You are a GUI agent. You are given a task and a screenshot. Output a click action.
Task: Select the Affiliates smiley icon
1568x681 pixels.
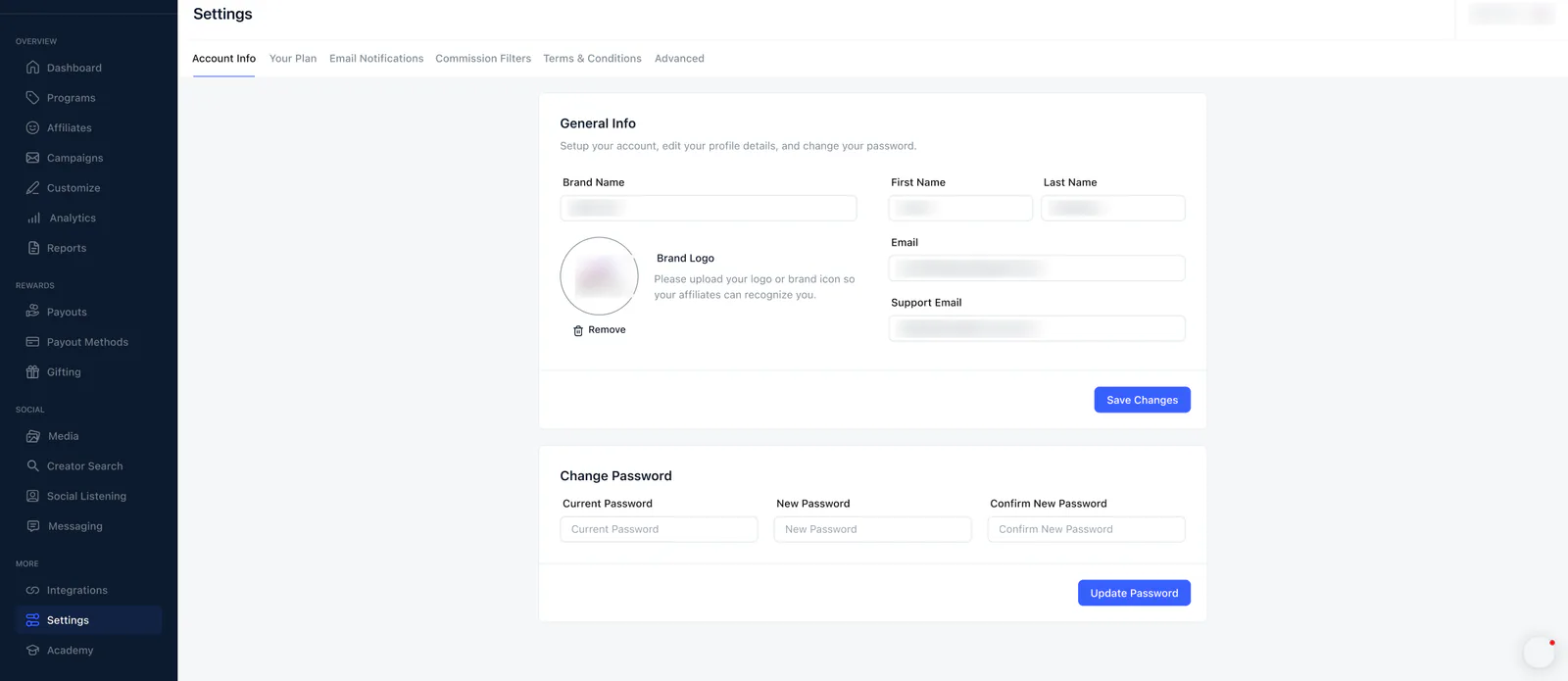pyautogui.click(x=32, y=127)
